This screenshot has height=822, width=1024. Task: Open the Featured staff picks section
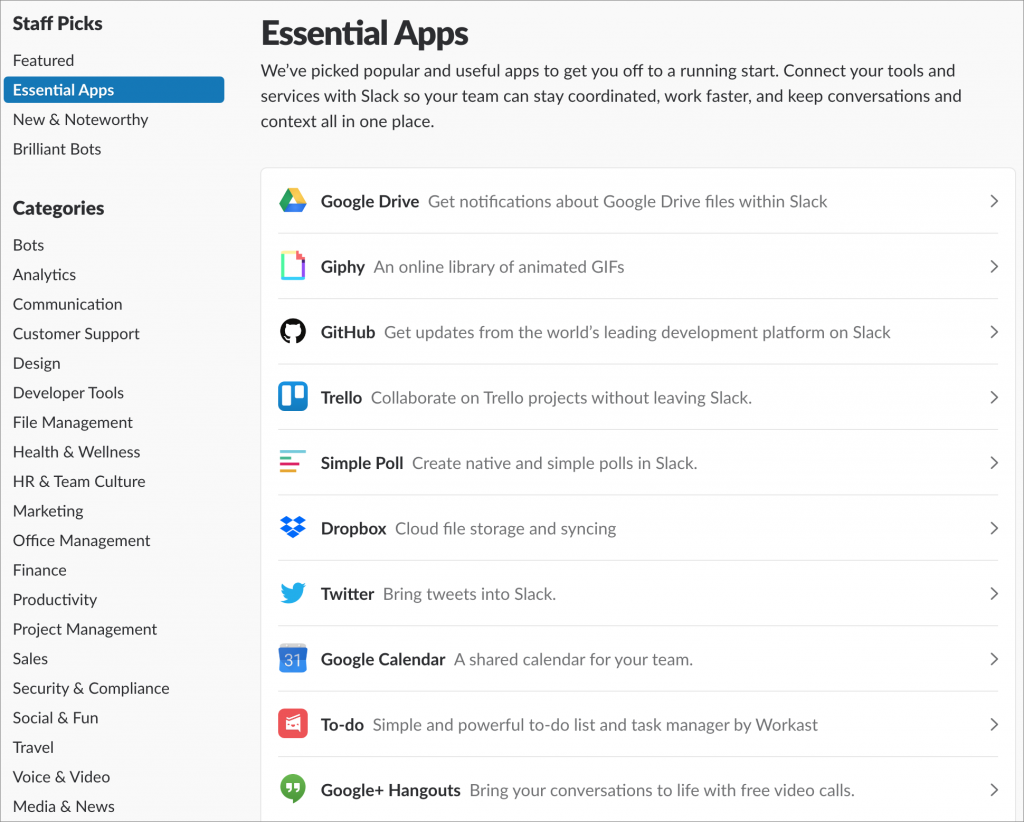pos(43,60)
